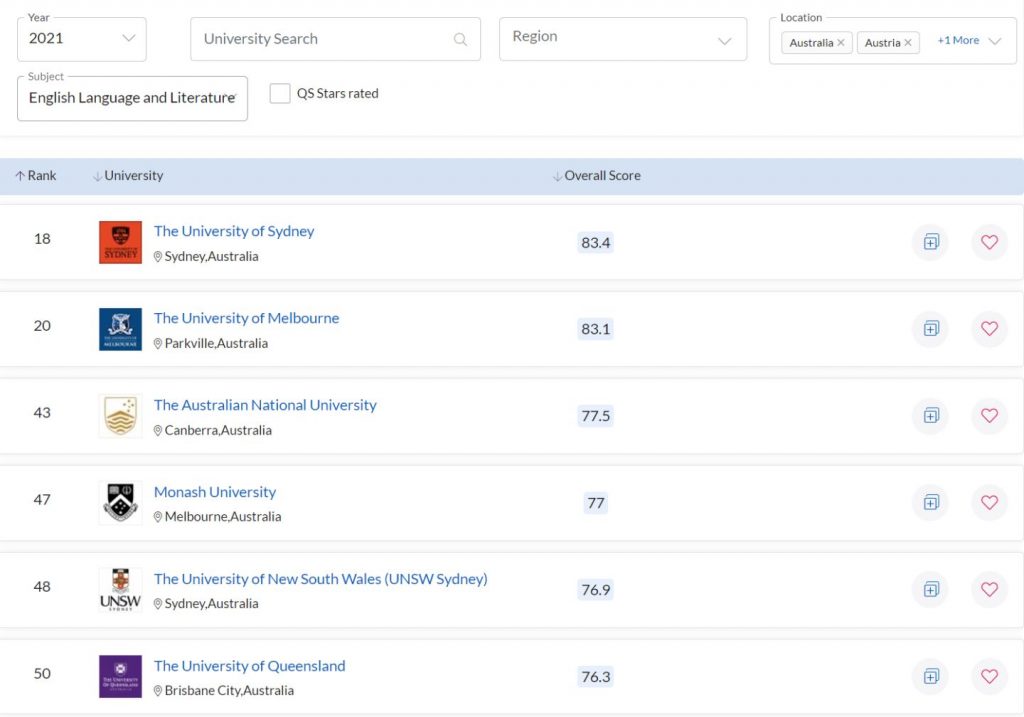Click the University of Melbourne logo
This screenshot has height=717, width=1024.
[120, 329]
